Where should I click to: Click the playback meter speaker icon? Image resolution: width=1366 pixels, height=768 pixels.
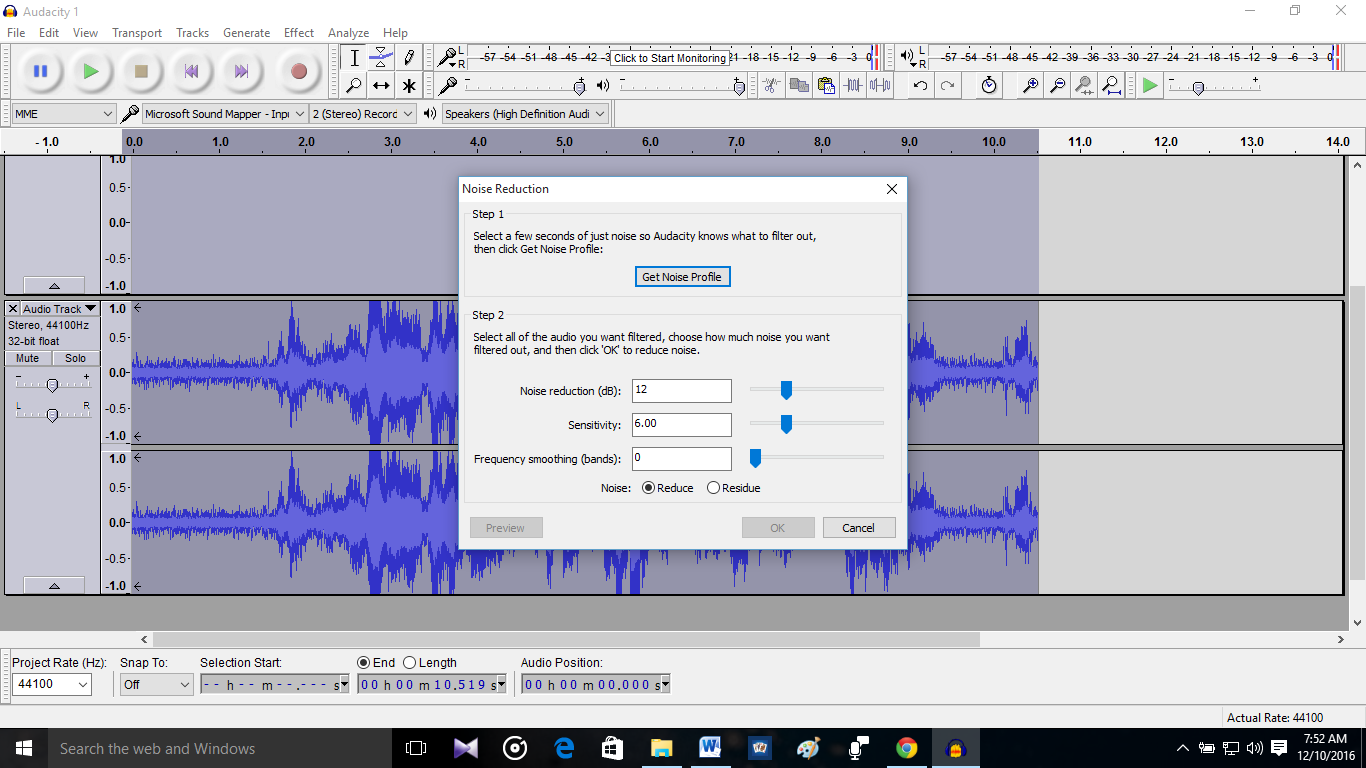pos(906,57)
